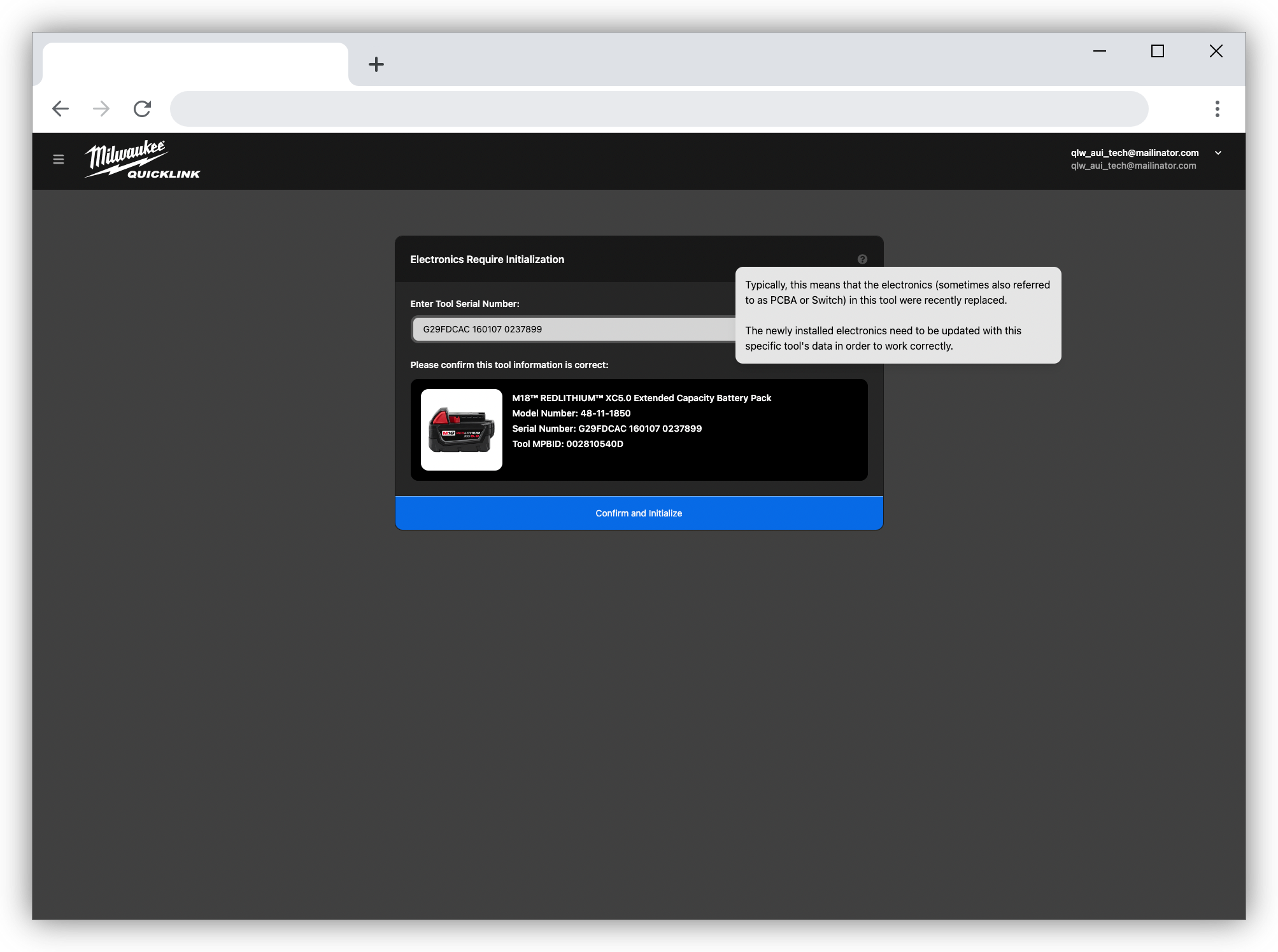Screen dimensions: 1278x952
Task: Minimize the browser window
Action: [x=1100, y=51]
